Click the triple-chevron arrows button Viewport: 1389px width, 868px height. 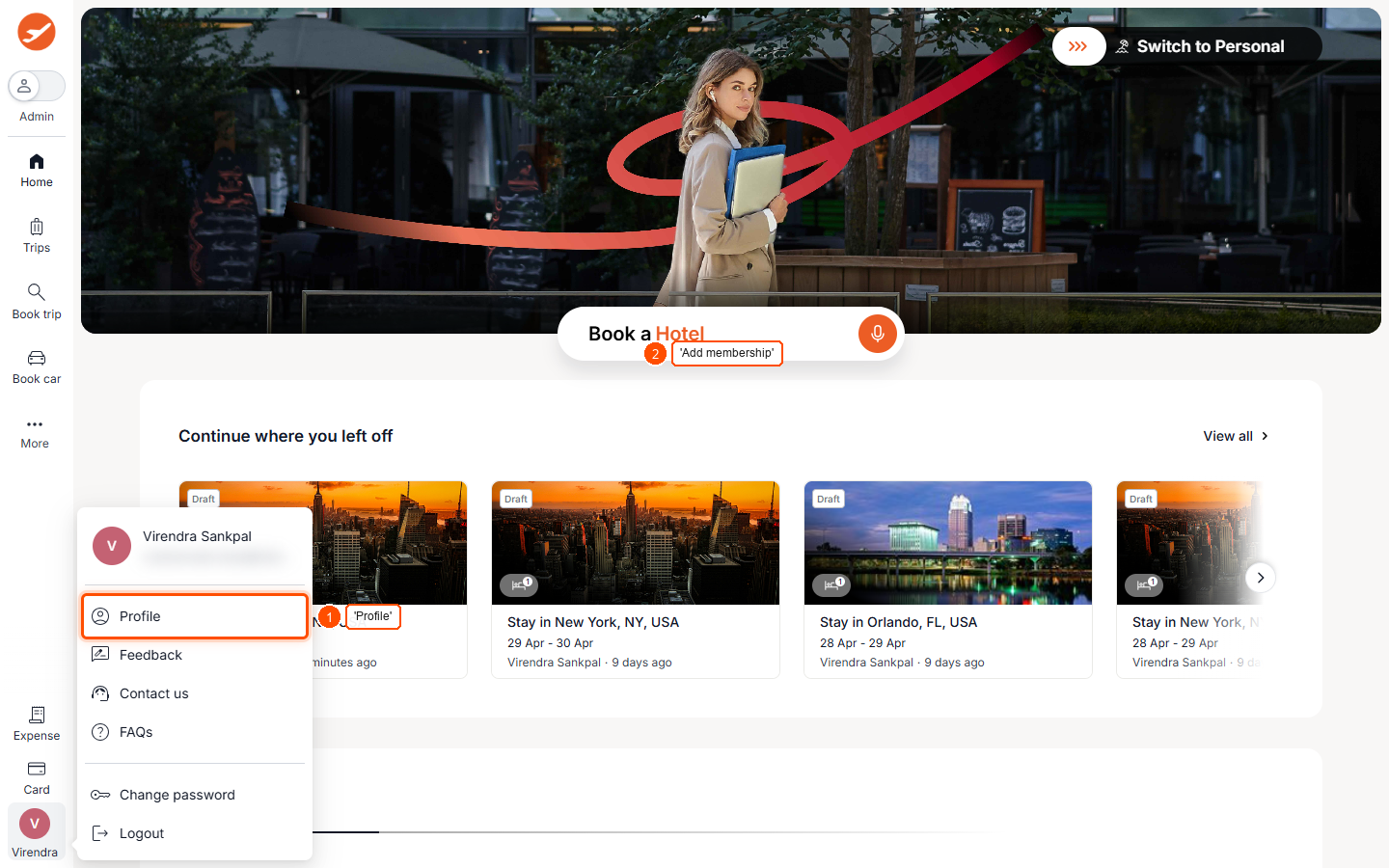(1078, 46)
